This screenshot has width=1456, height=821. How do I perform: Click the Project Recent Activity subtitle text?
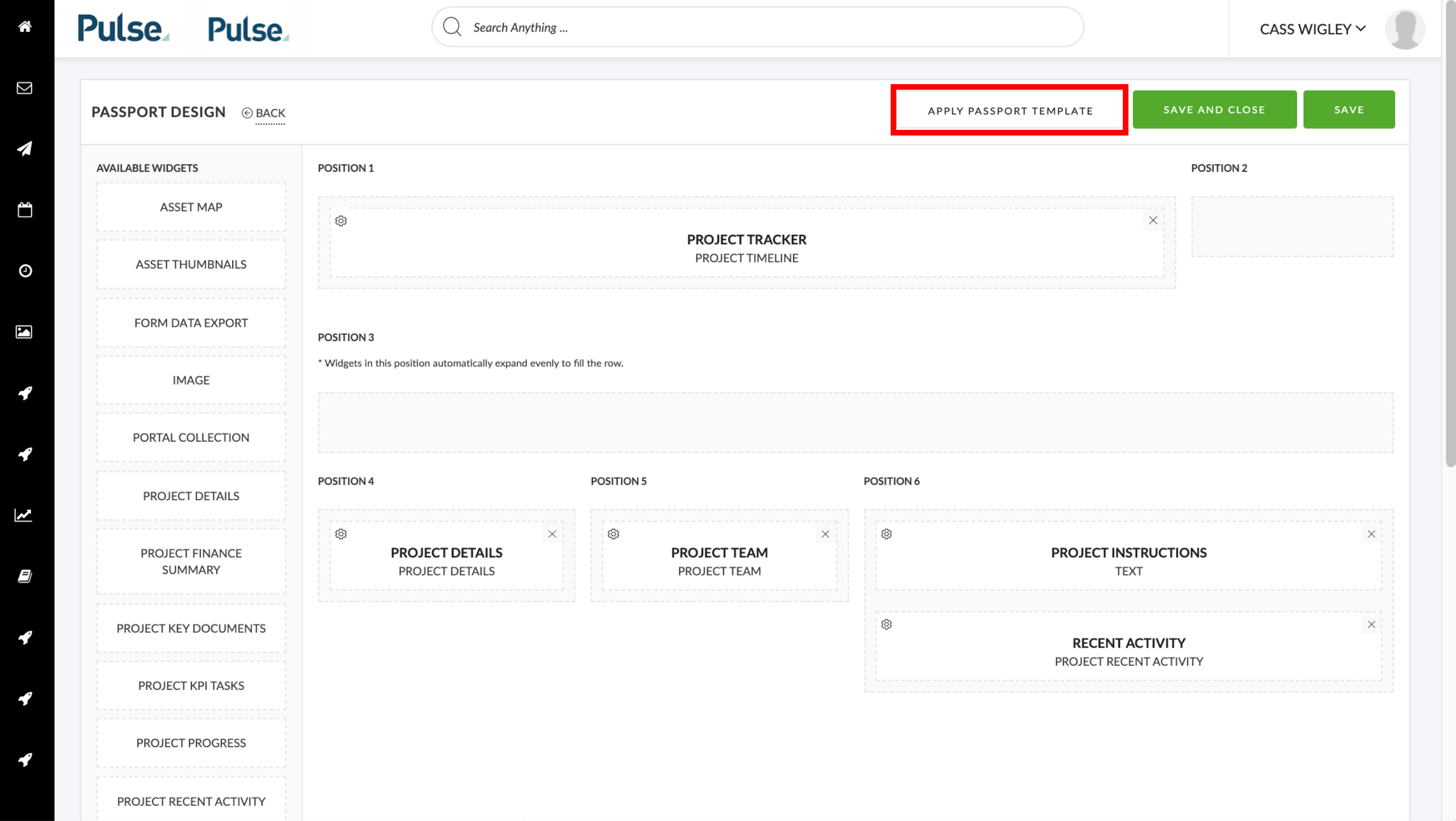point(1128,662)
